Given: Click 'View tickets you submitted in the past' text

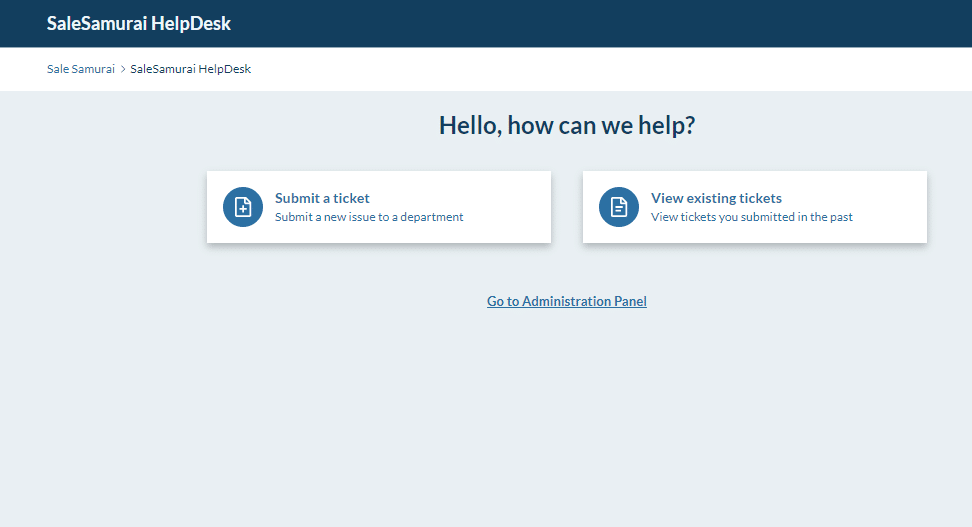Looking at the screenshot, I should pyautogui.click(x=751, y=217).
